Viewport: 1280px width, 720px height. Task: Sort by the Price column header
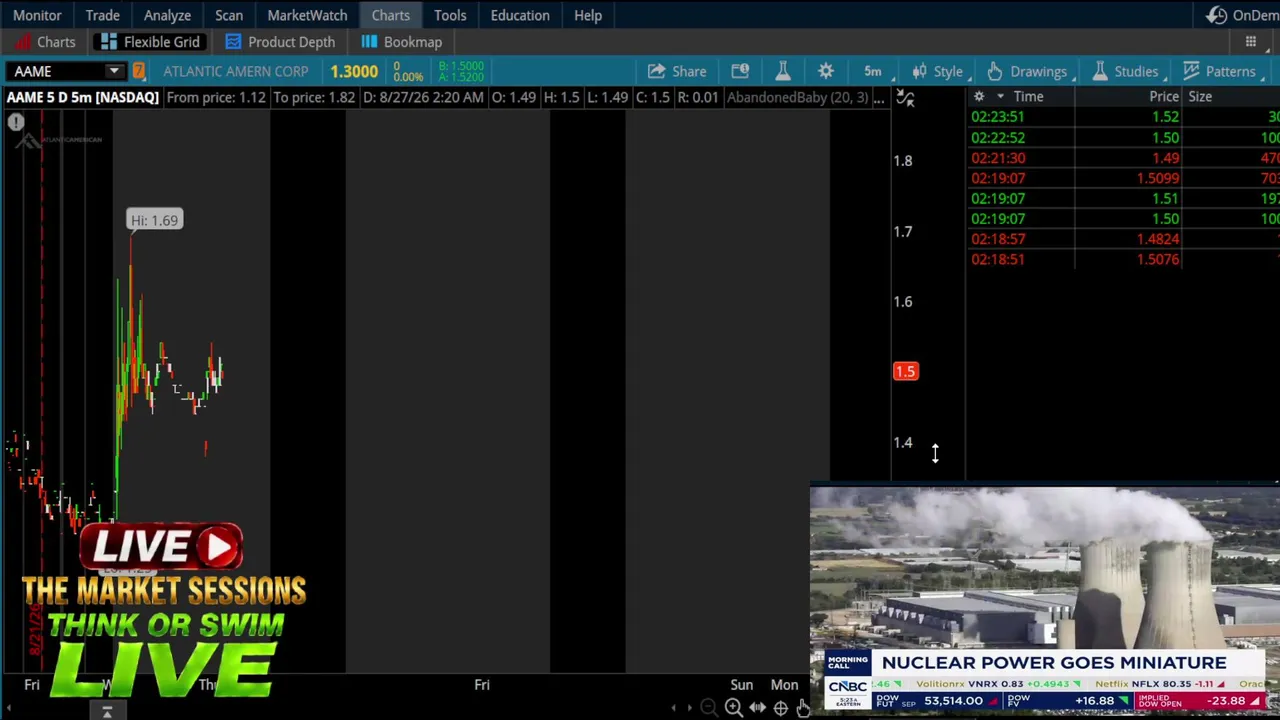(1164, 97)
